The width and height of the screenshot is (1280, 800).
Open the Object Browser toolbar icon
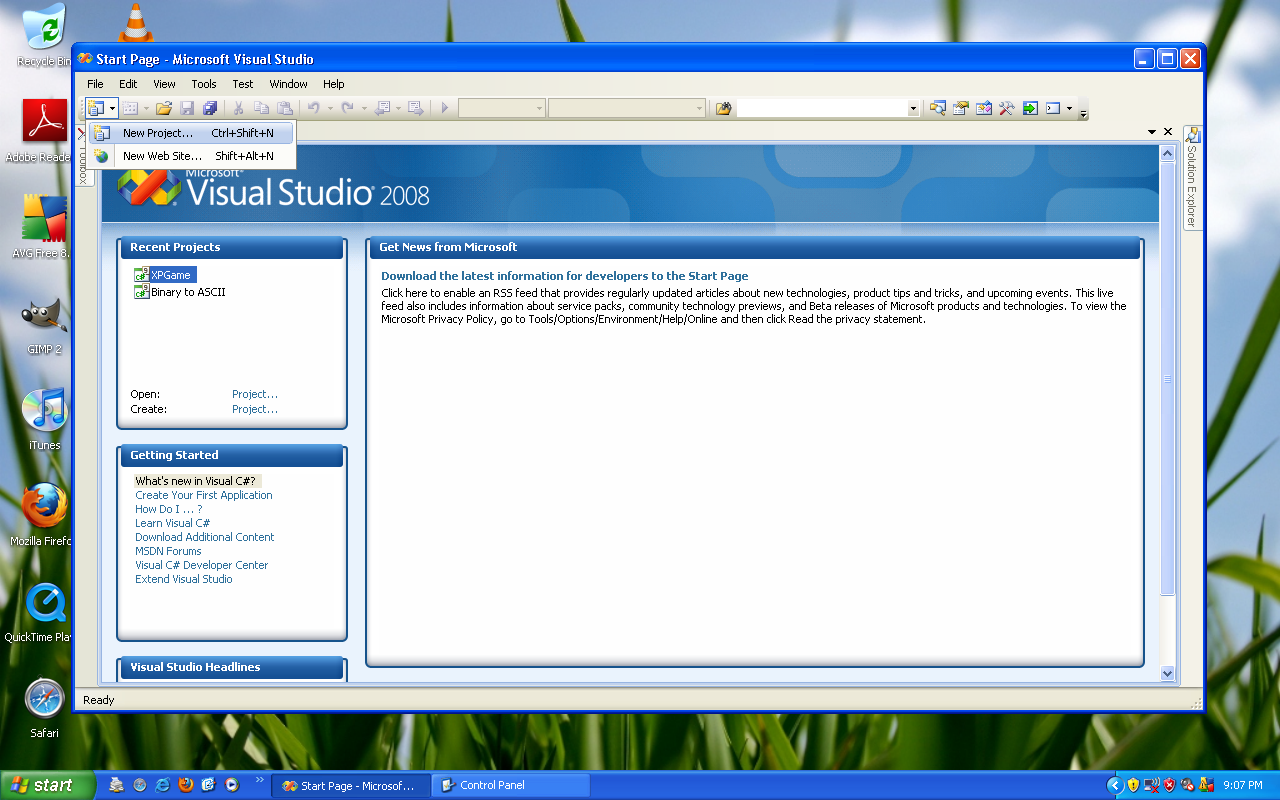point(984,108)
